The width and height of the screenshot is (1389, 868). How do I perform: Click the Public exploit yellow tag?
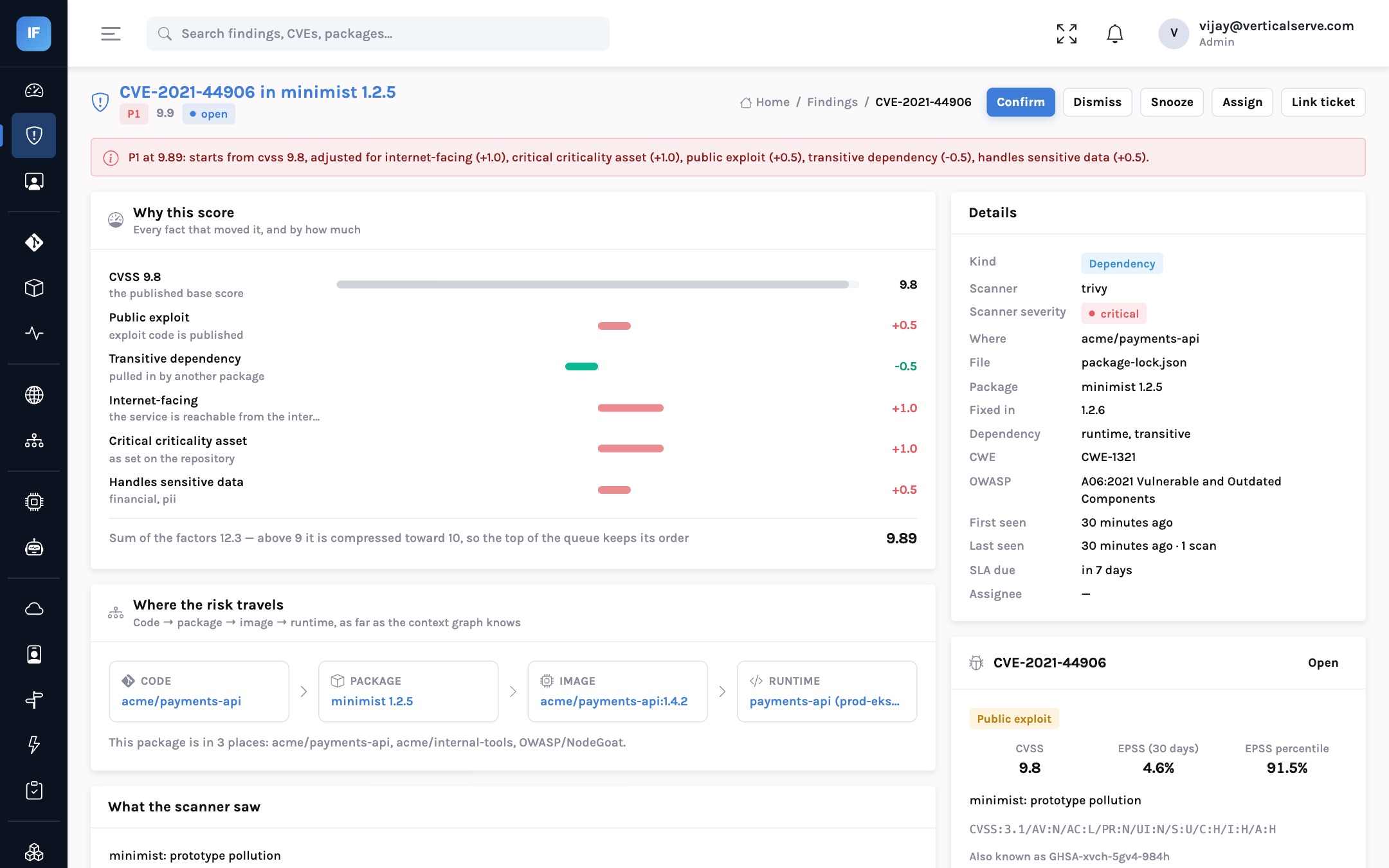[x=1013, y=719]
